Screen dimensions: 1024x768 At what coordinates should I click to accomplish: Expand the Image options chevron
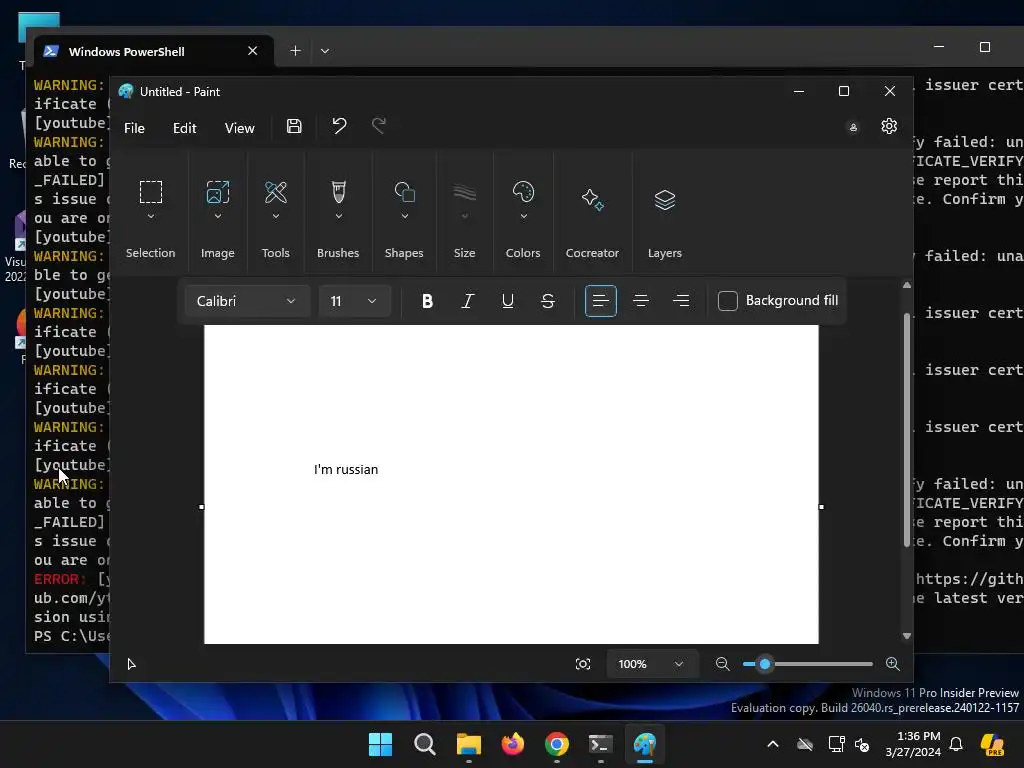[x=217, y=216]
